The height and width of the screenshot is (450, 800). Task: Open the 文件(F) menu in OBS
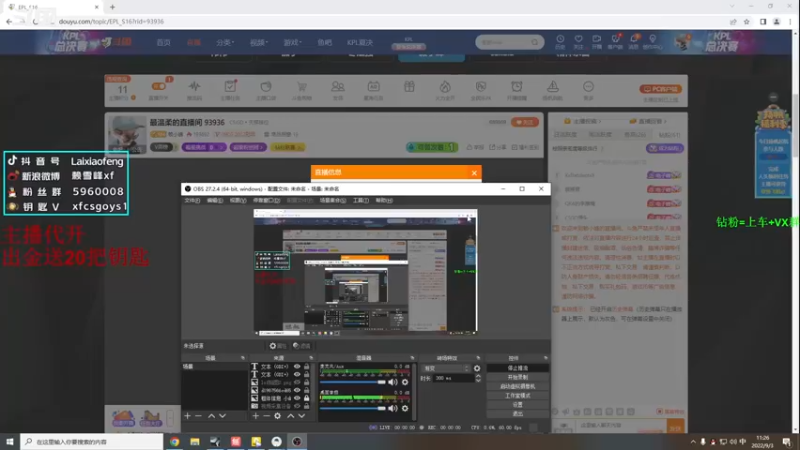pyautogui.click(x=192, y=201)
